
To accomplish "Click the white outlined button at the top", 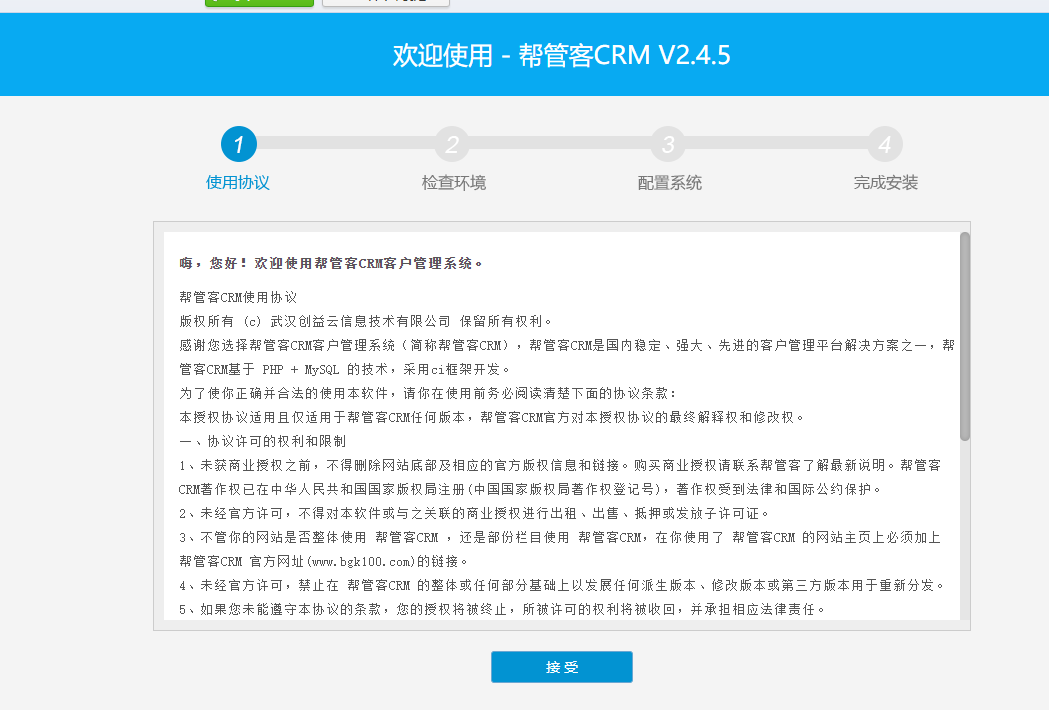I will pos(385,2).
